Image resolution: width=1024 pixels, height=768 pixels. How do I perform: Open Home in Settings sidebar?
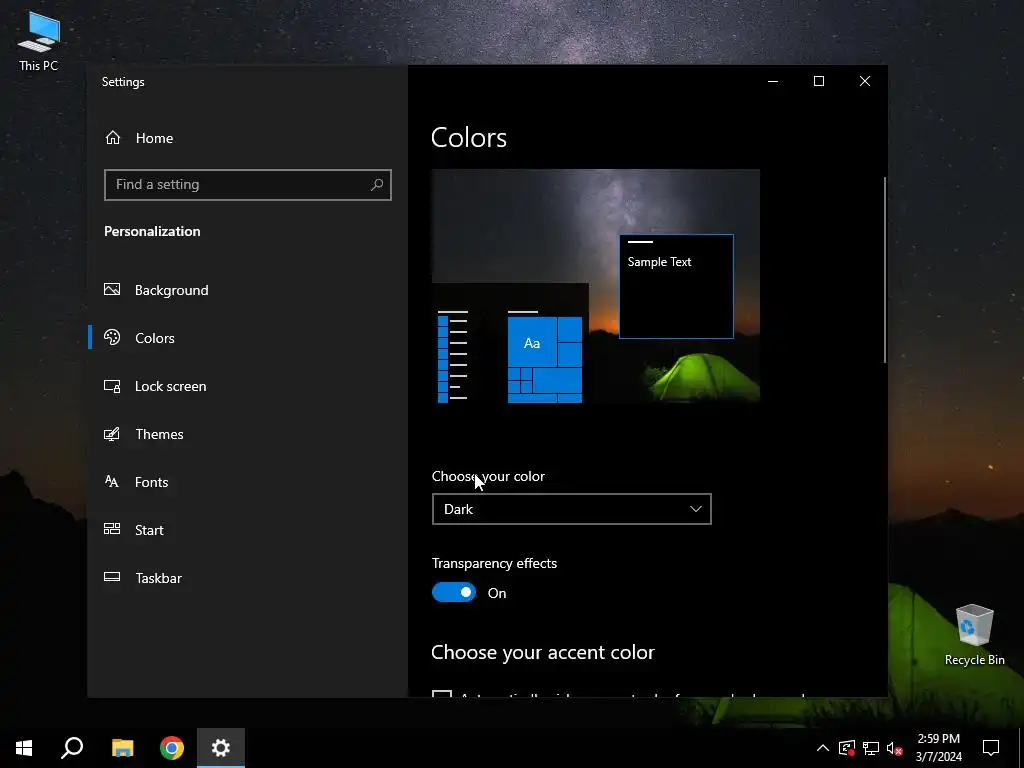click(x=139, y=138)
